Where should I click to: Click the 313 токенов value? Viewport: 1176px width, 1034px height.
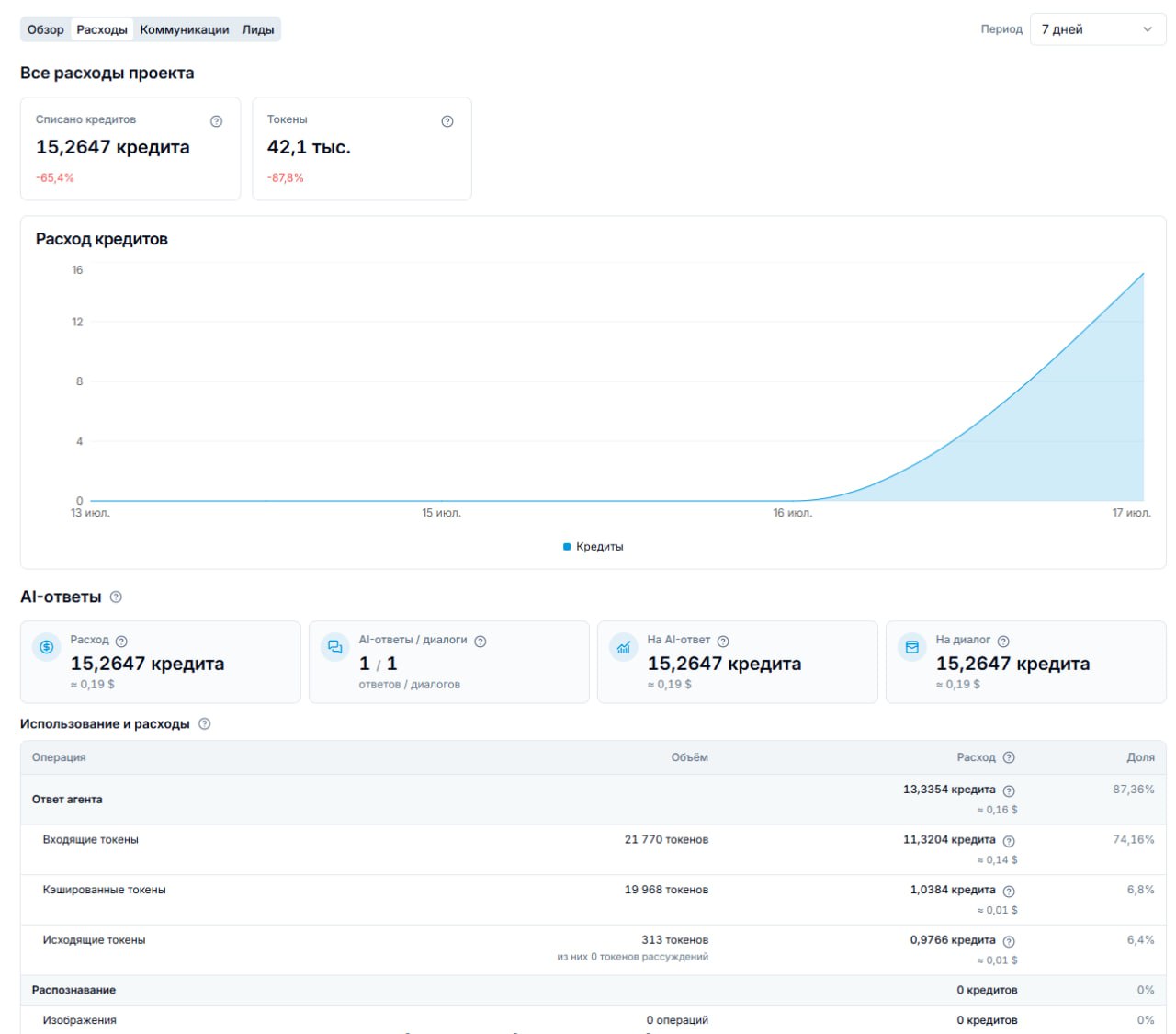click(x=674, y=940)
